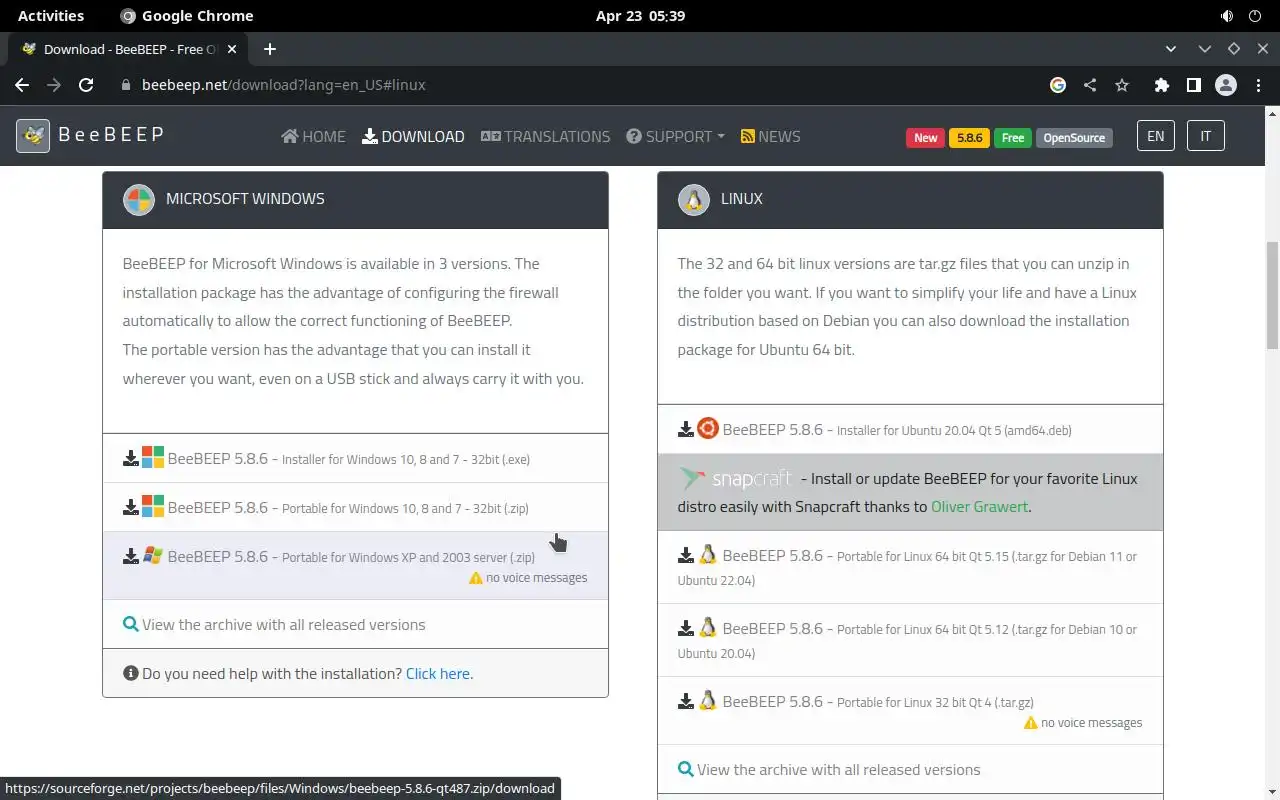The image size is (1280, 800).
Task: Open the Chrome three-dot menu
Action: click(x=1258, y=85)
